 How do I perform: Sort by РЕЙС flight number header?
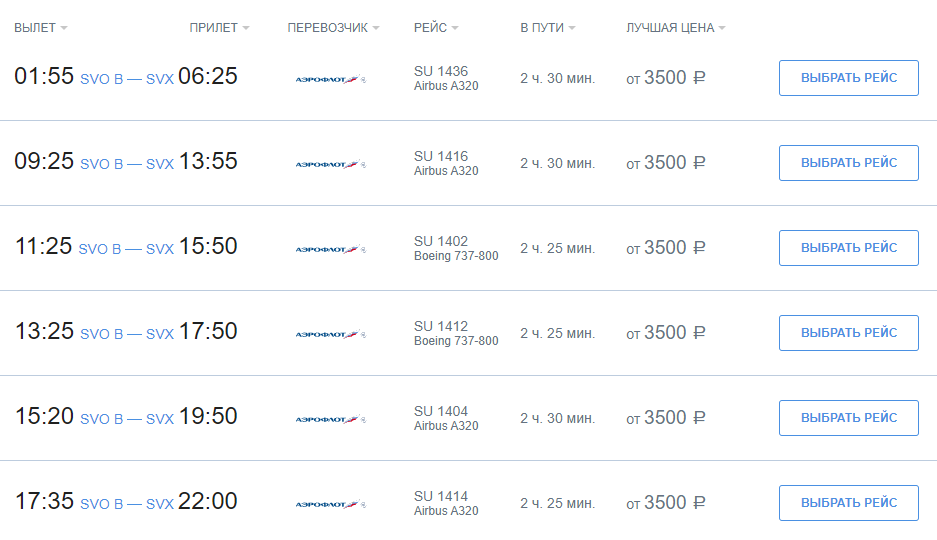pos(436,28)
